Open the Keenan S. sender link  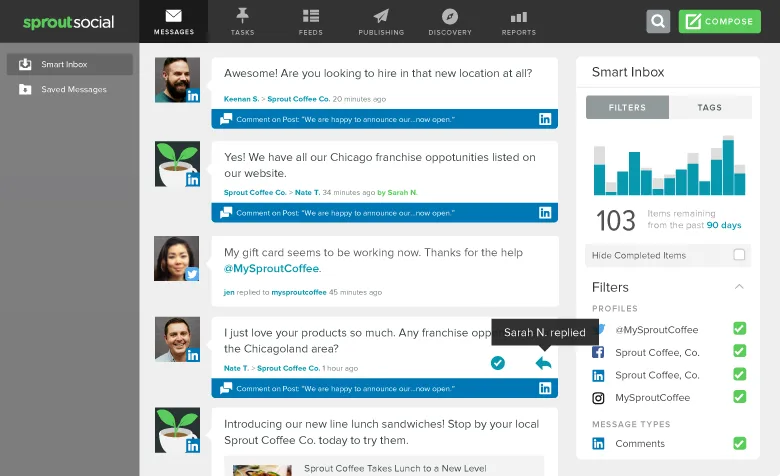pos(241,99)
